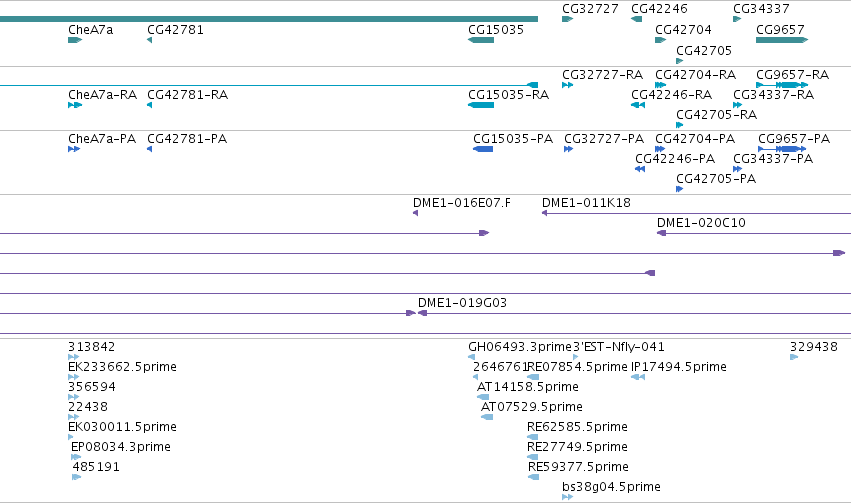Viewport: 851px width, 503px height.
Task: Click the RE62585.5prime EST feature
Action: [x=533, y=437]
